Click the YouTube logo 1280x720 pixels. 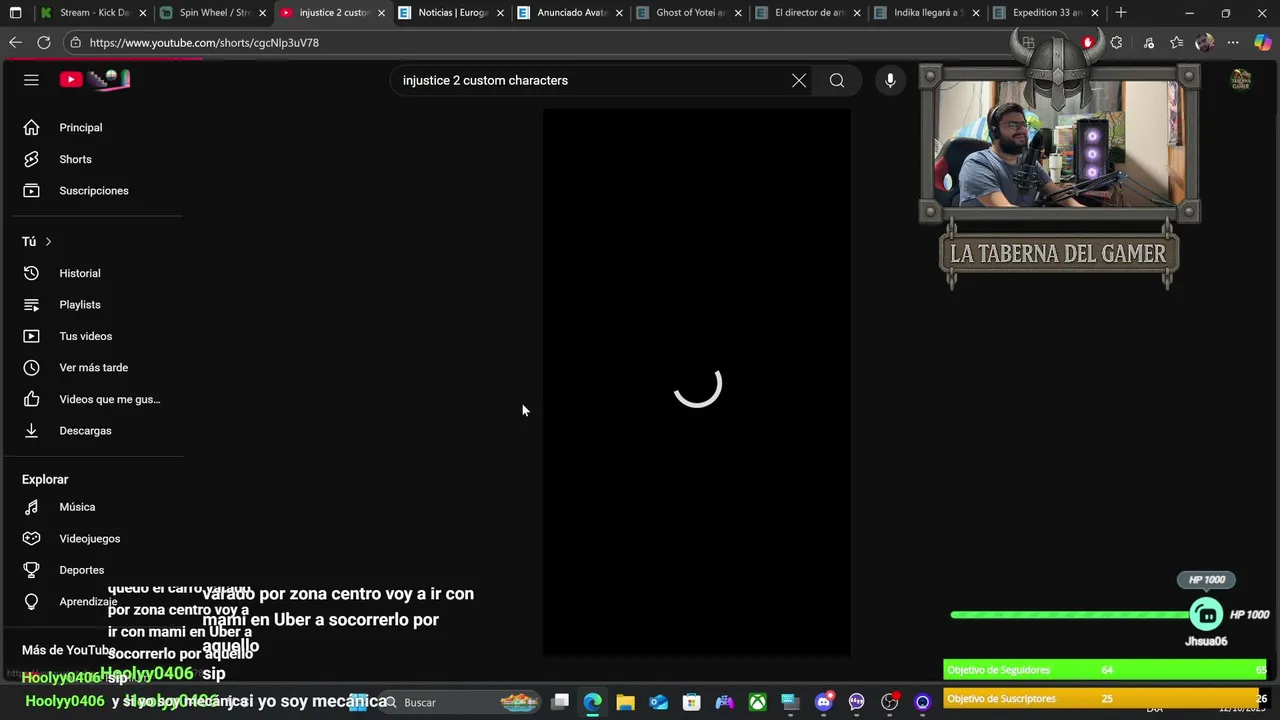(95, 80)
